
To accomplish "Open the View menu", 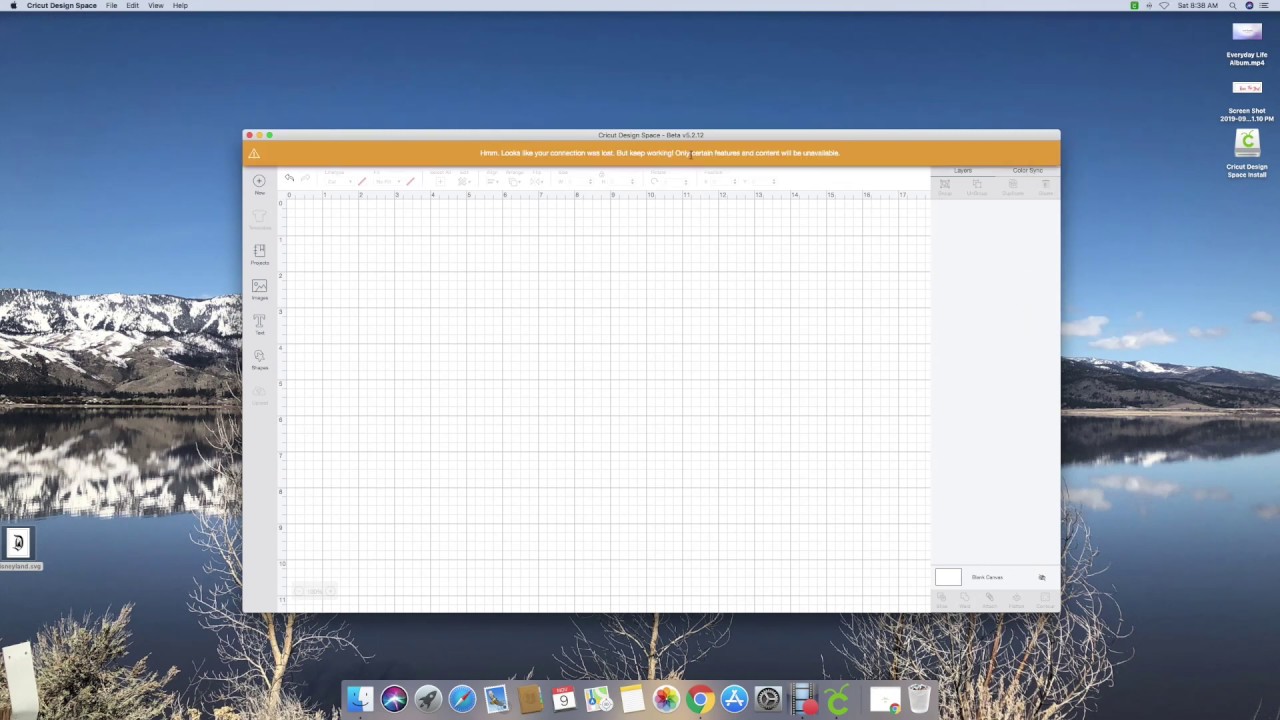I will click(x=156, y=5).
